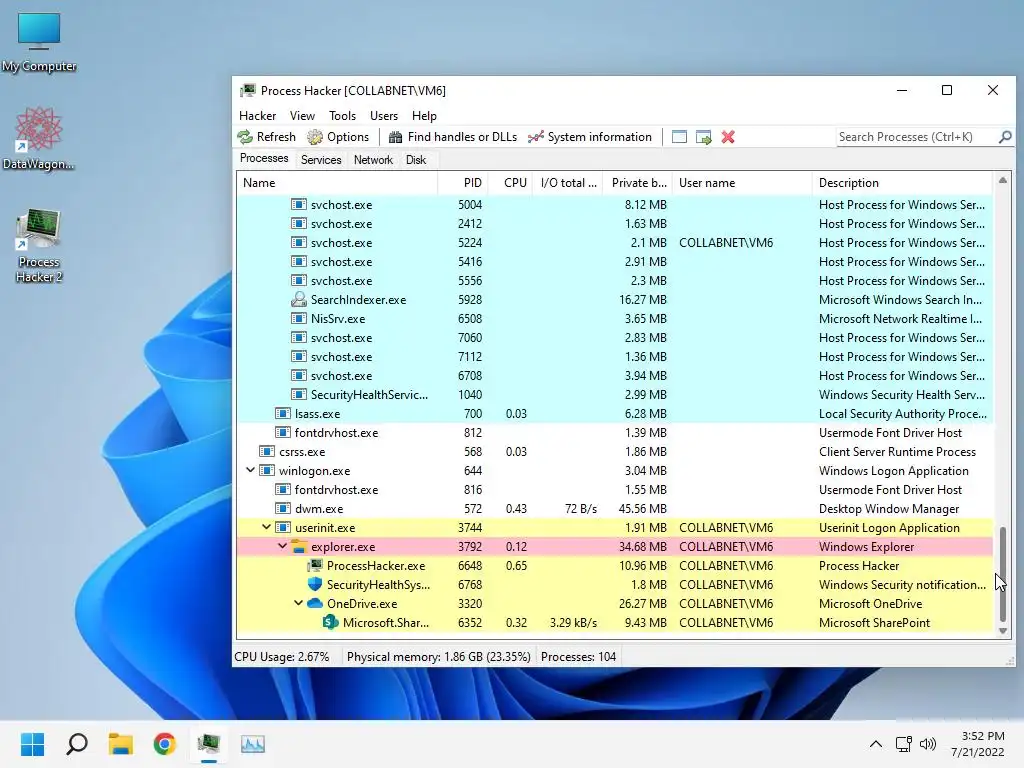The image size is (1024, 768).
Task: Click the CPU Usage status bar entry
Action: click(x=282, y=656)
